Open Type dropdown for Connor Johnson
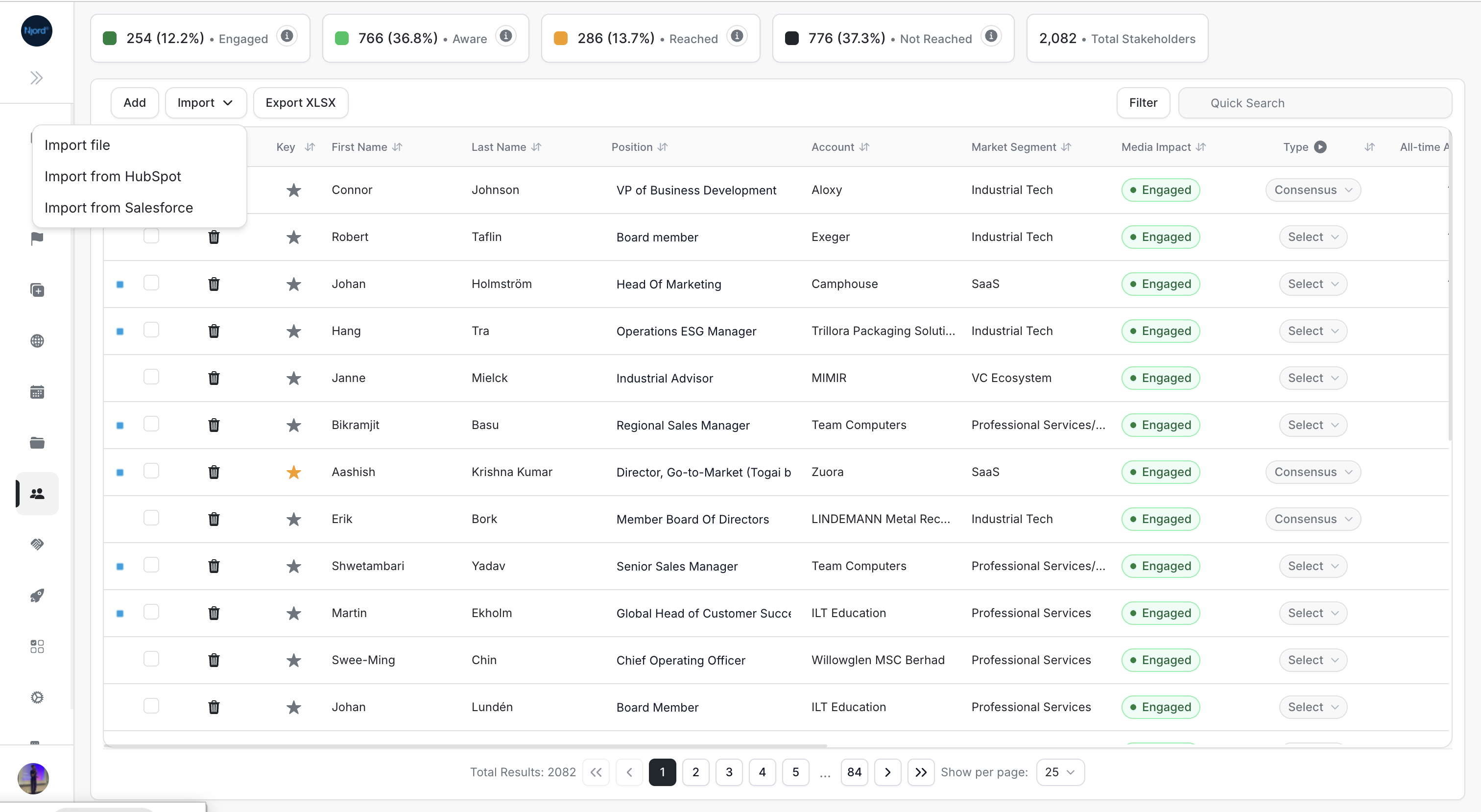The image size is (1481, 812). click(1313, 190)
